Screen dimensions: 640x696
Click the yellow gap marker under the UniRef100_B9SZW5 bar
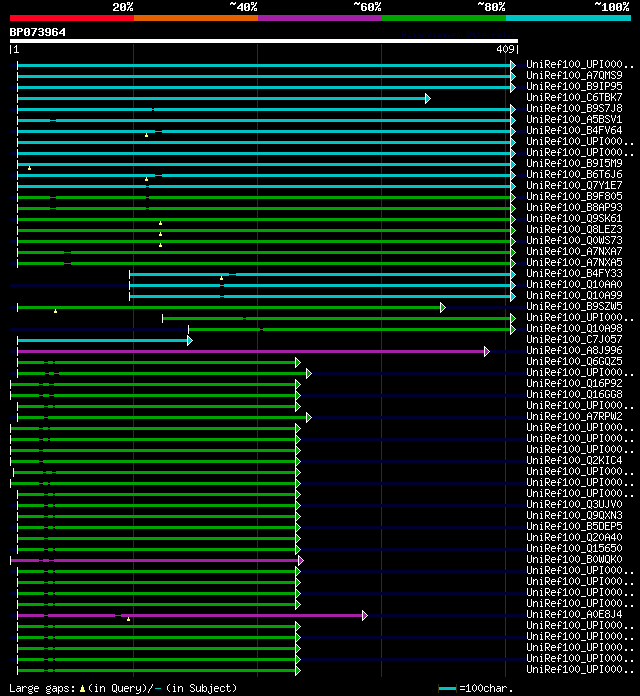[x=55, y=311]
